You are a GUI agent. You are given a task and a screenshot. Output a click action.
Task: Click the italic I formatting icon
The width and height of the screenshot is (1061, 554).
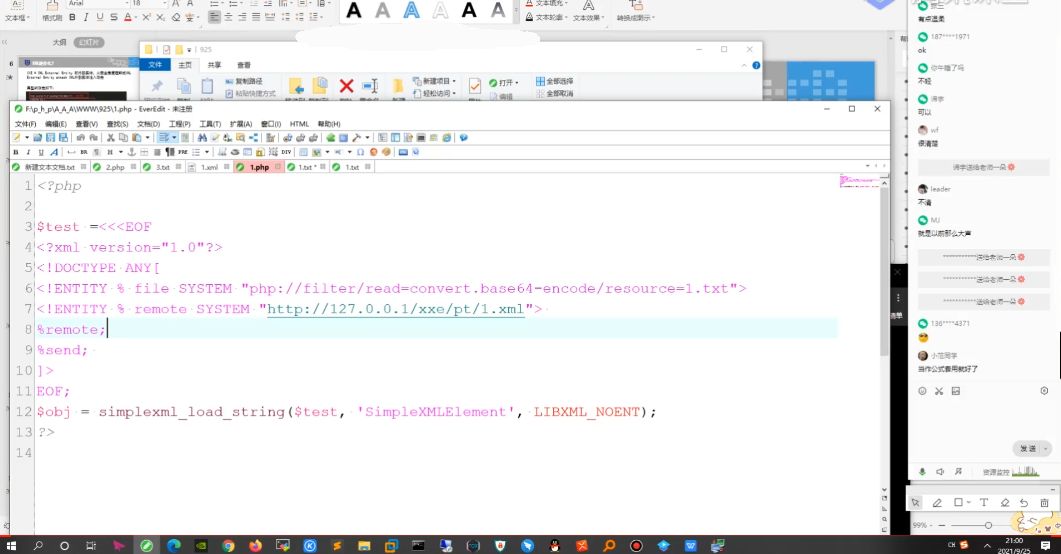click(x=28, y=152)
